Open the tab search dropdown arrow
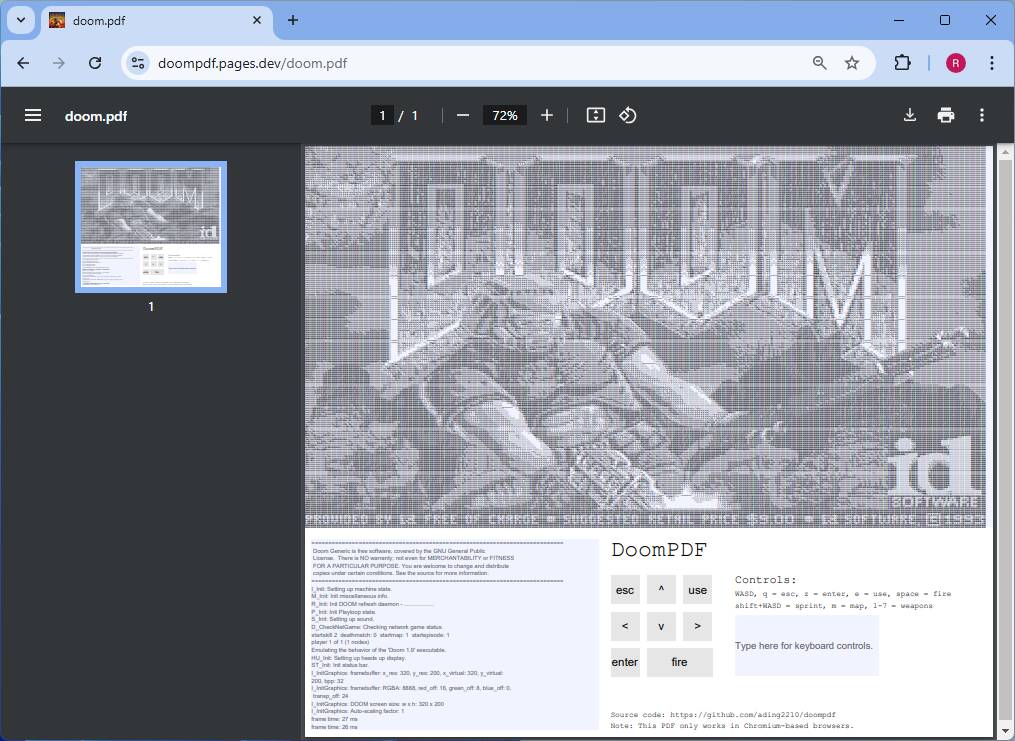The height and width of the screenshot is (741, 1015). [x=21, y=20]
